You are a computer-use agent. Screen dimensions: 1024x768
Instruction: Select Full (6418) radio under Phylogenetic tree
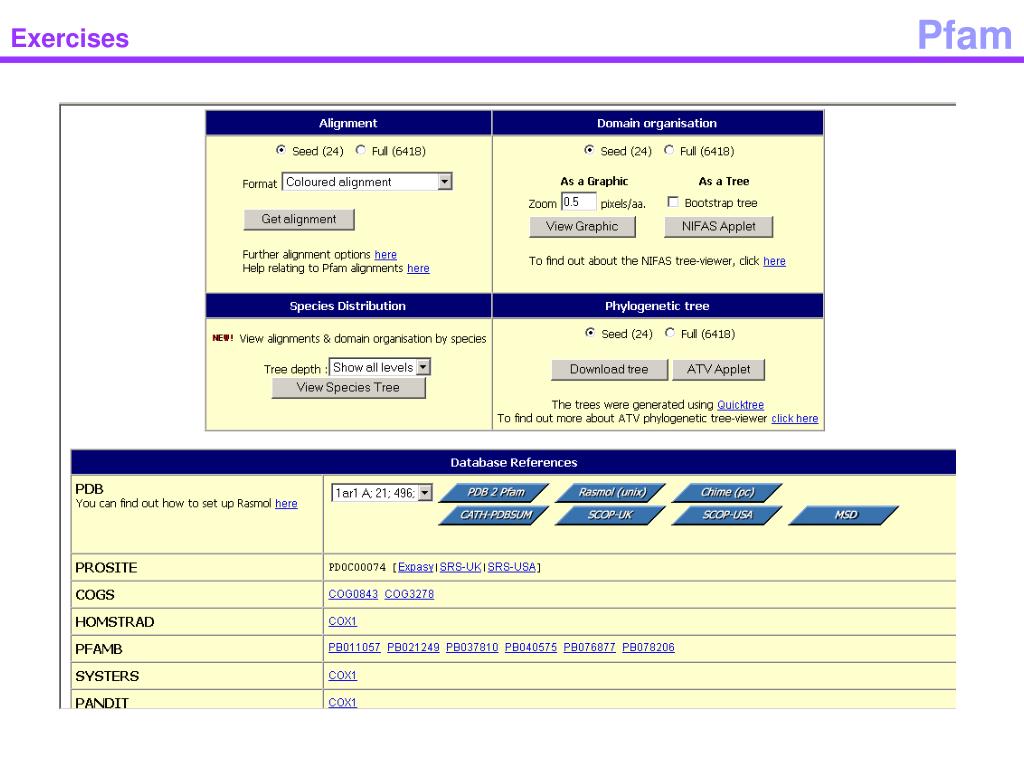pos(669,333)
